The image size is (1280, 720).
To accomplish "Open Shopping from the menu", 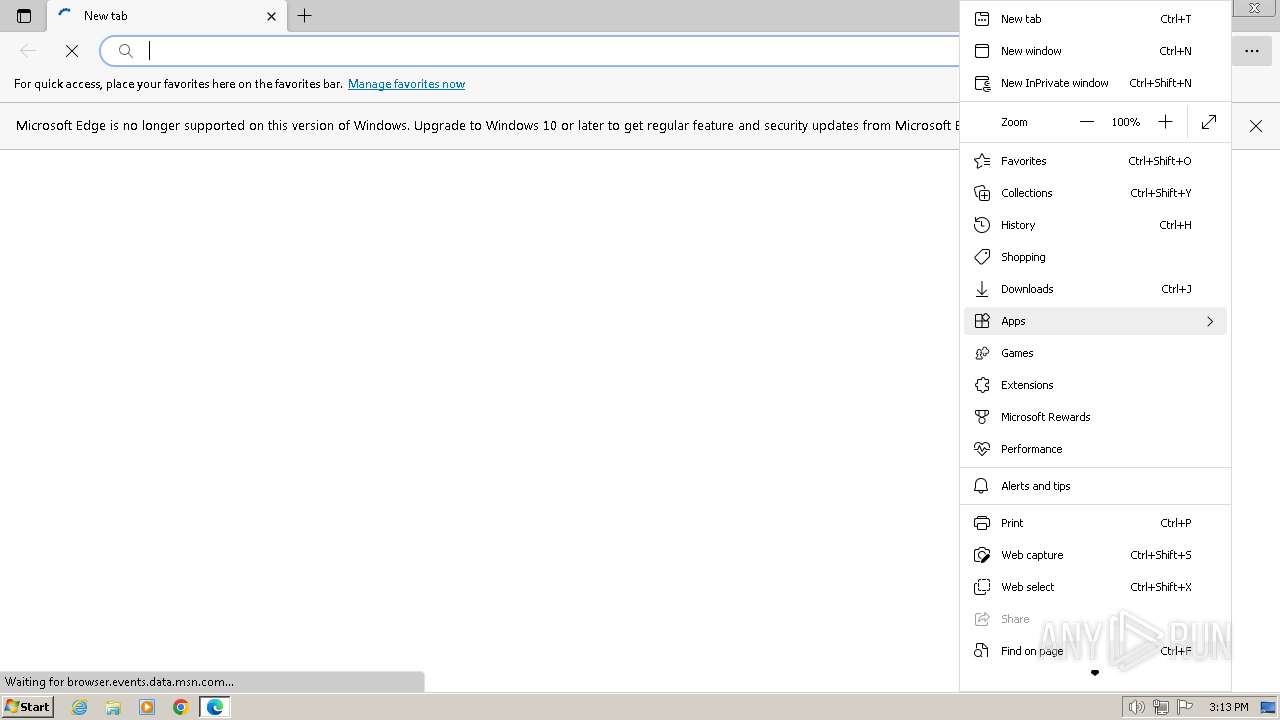I will click(1095, 257).
